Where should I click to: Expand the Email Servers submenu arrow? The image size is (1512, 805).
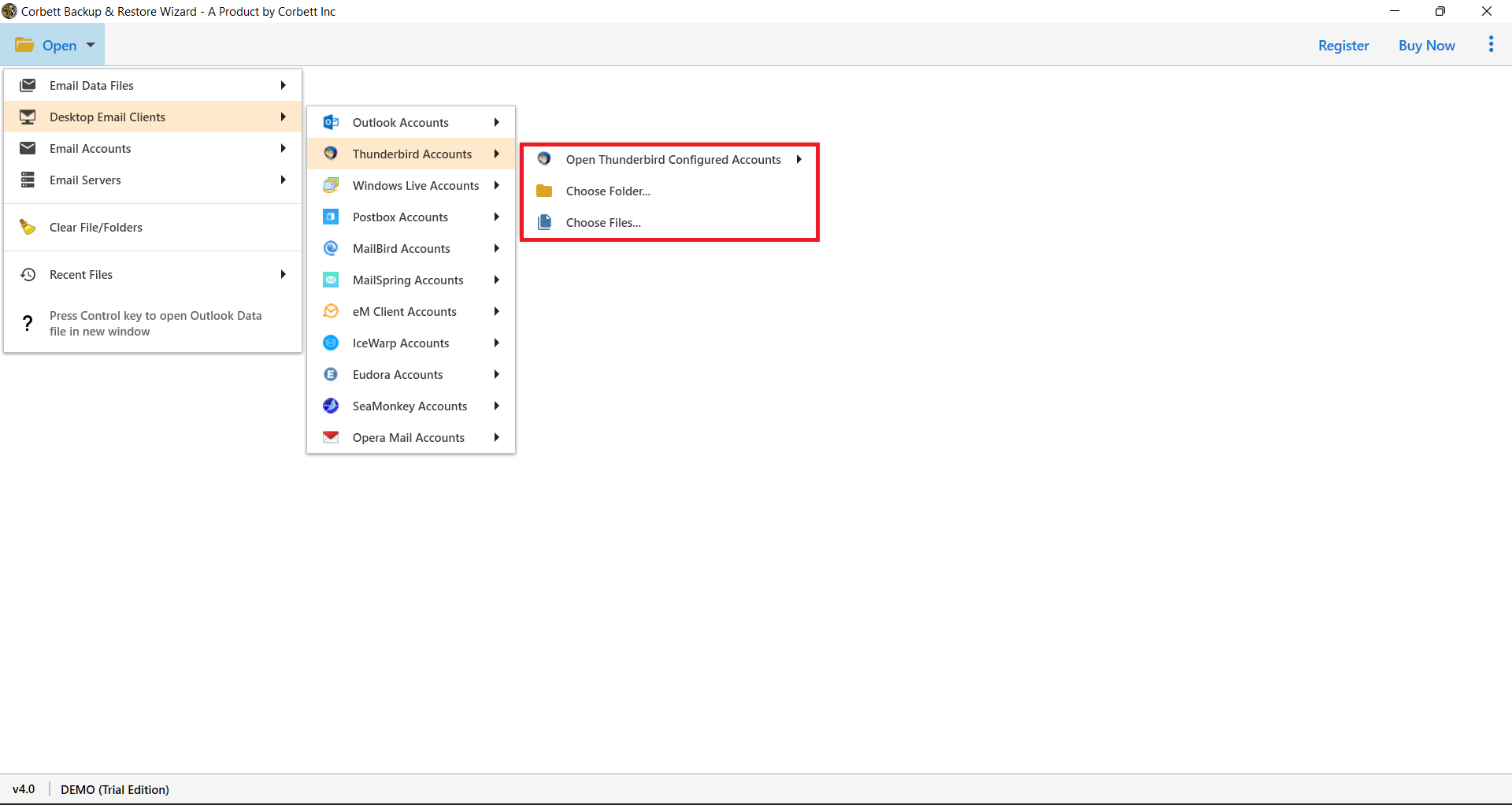point(283,180)
